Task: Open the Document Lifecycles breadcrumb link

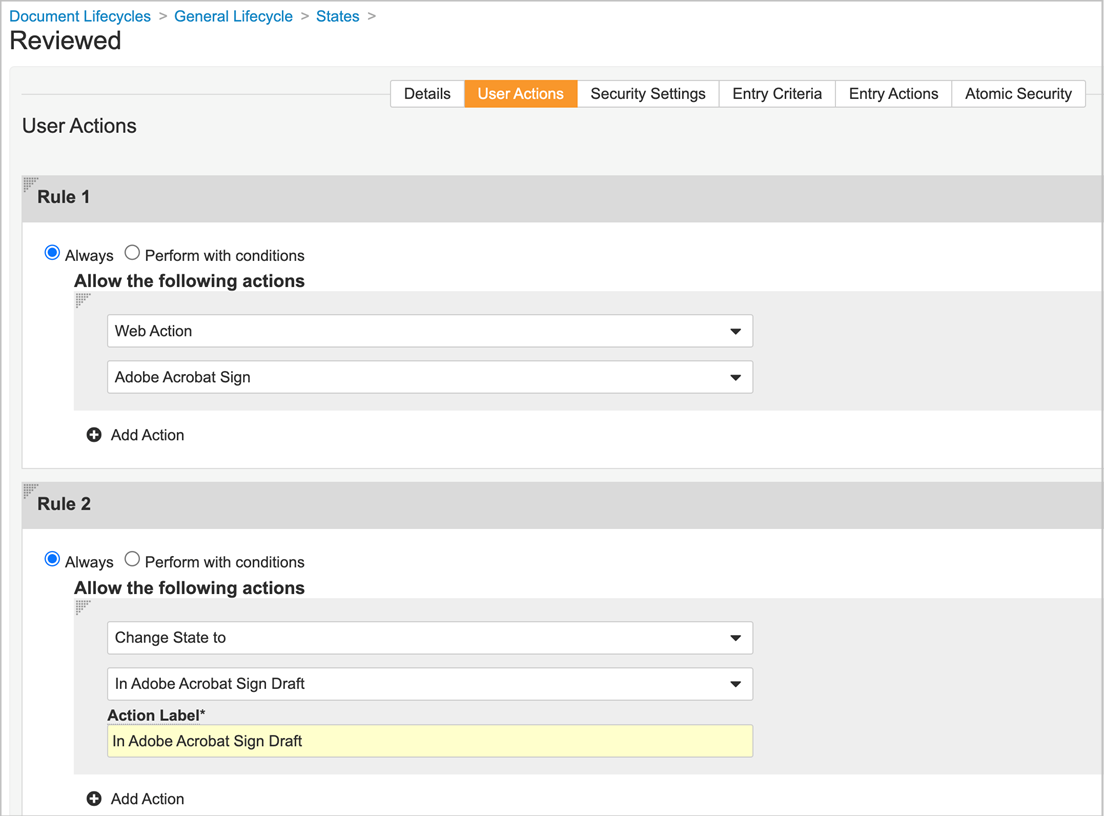Action: tap(80, 16)
